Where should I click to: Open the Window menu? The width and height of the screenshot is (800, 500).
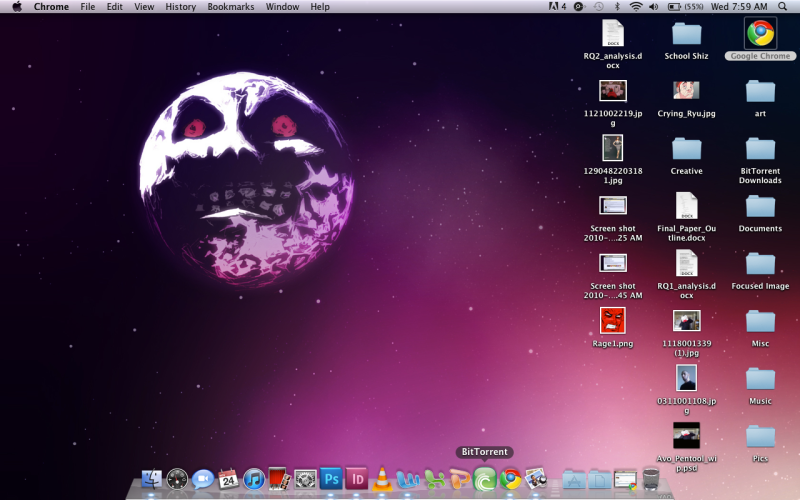click(282, 7)
